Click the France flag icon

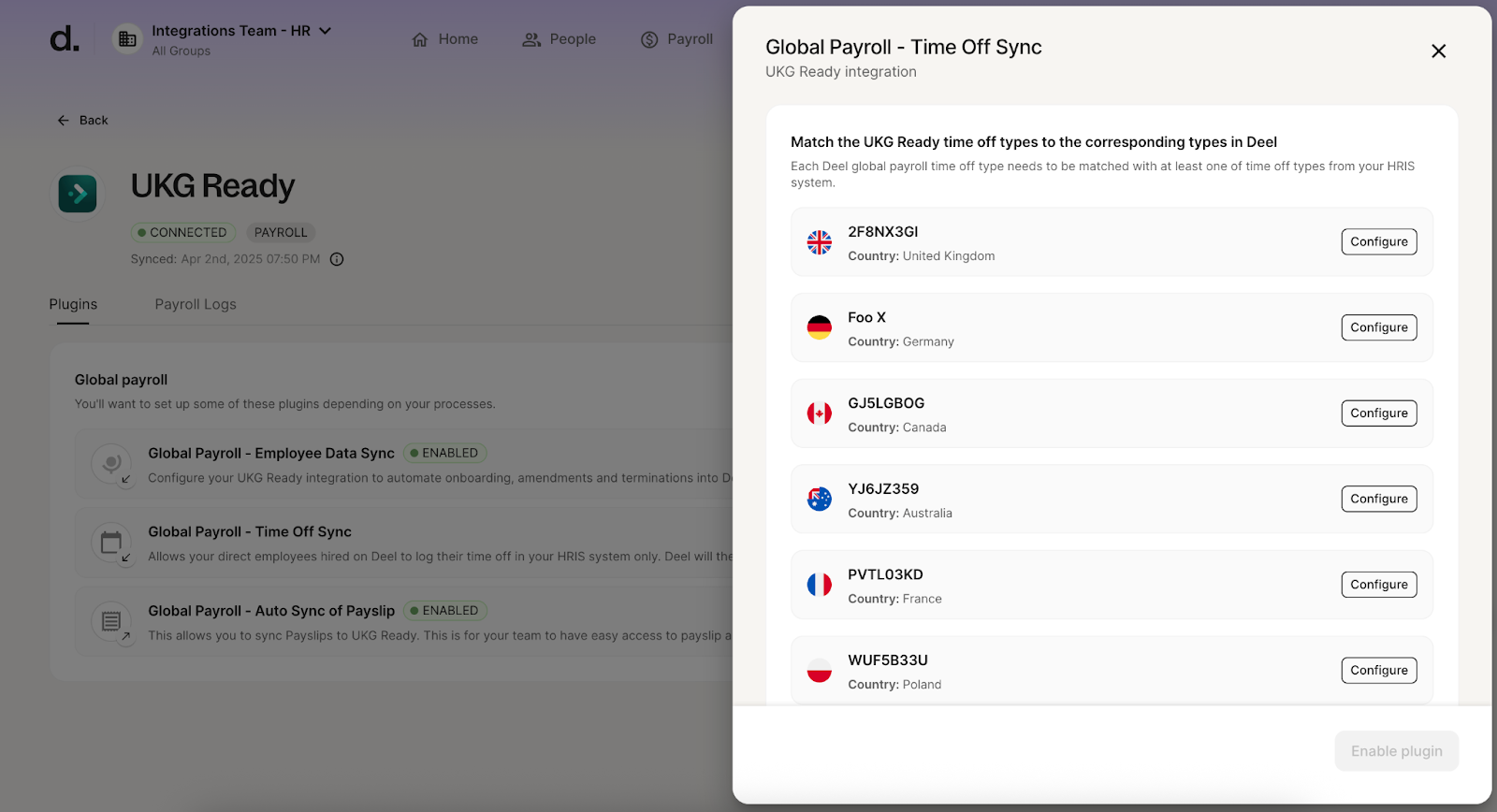point(820,585)
